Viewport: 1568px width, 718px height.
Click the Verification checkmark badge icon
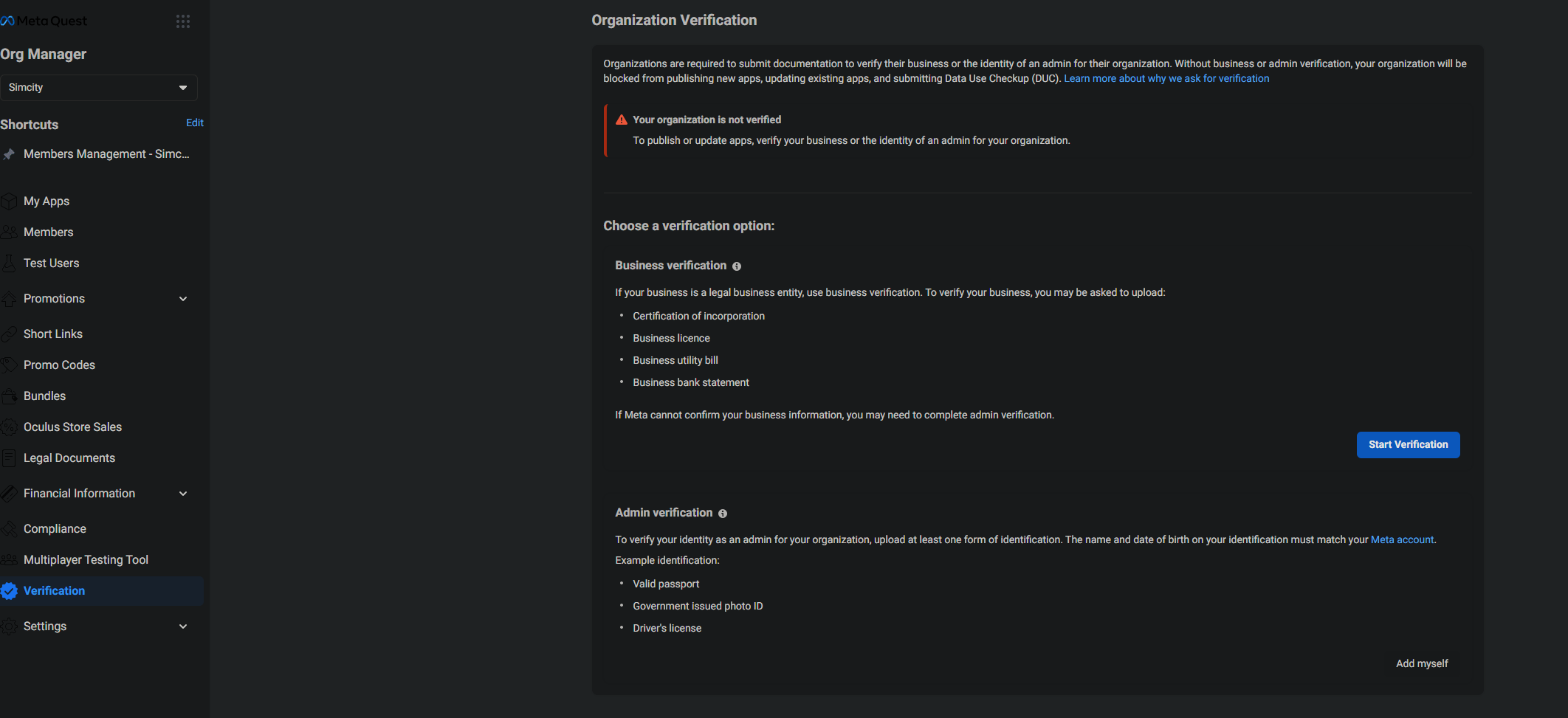pos(9,591)
